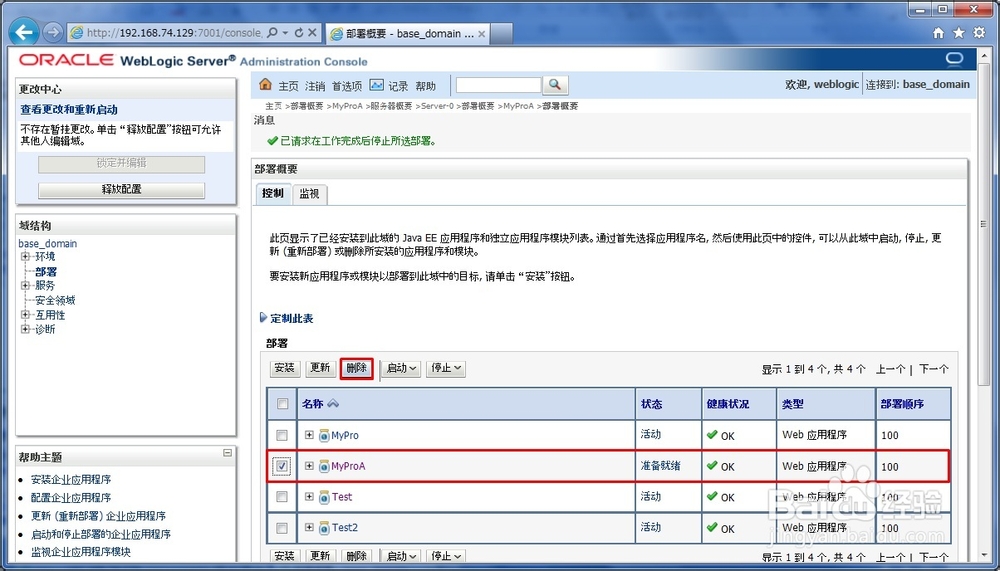Click the browser forward arrow button
The image size is (1000, 571).
53,32
